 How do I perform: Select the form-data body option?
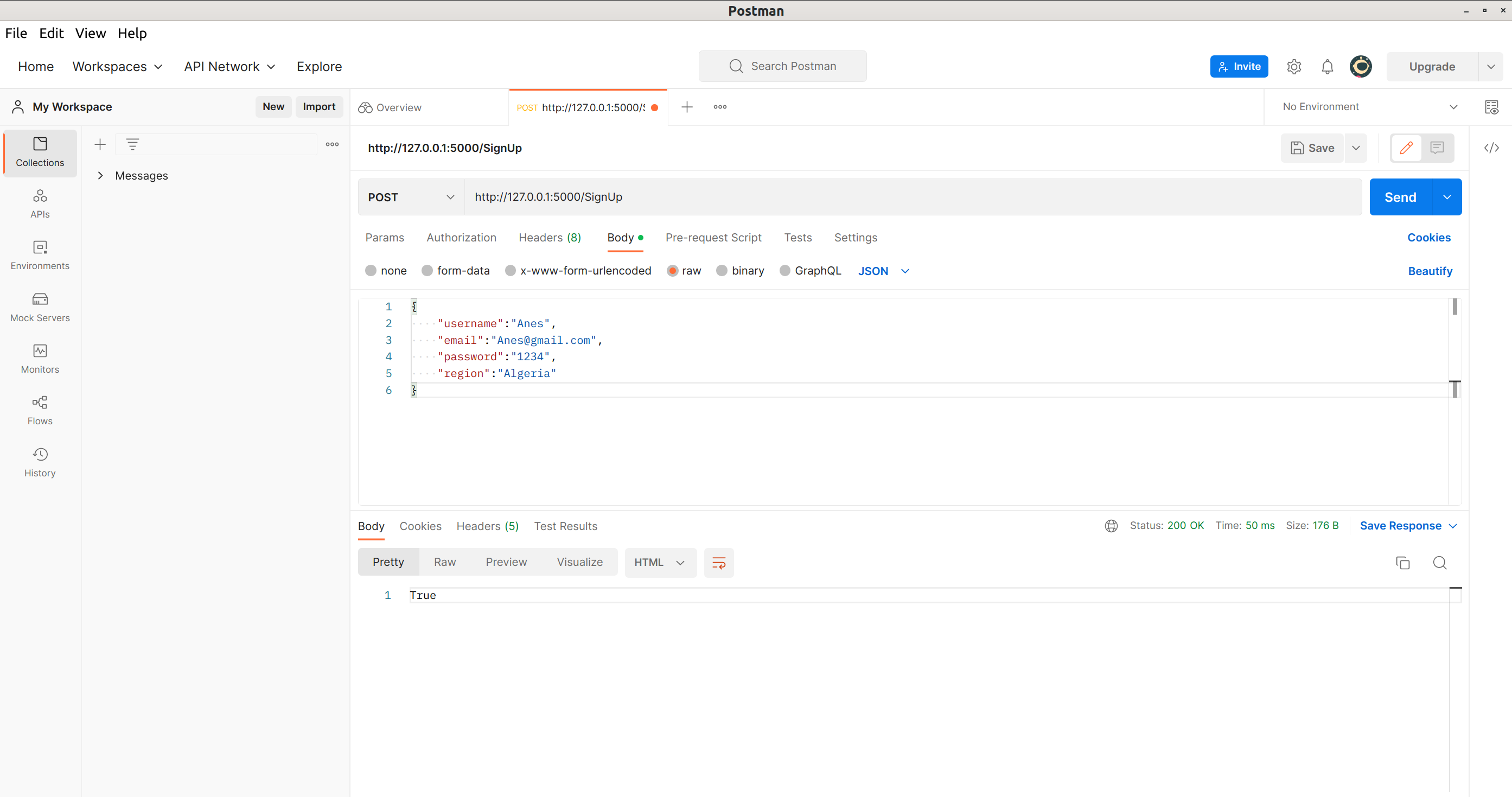pyautogui.click(x=428, y=271)
